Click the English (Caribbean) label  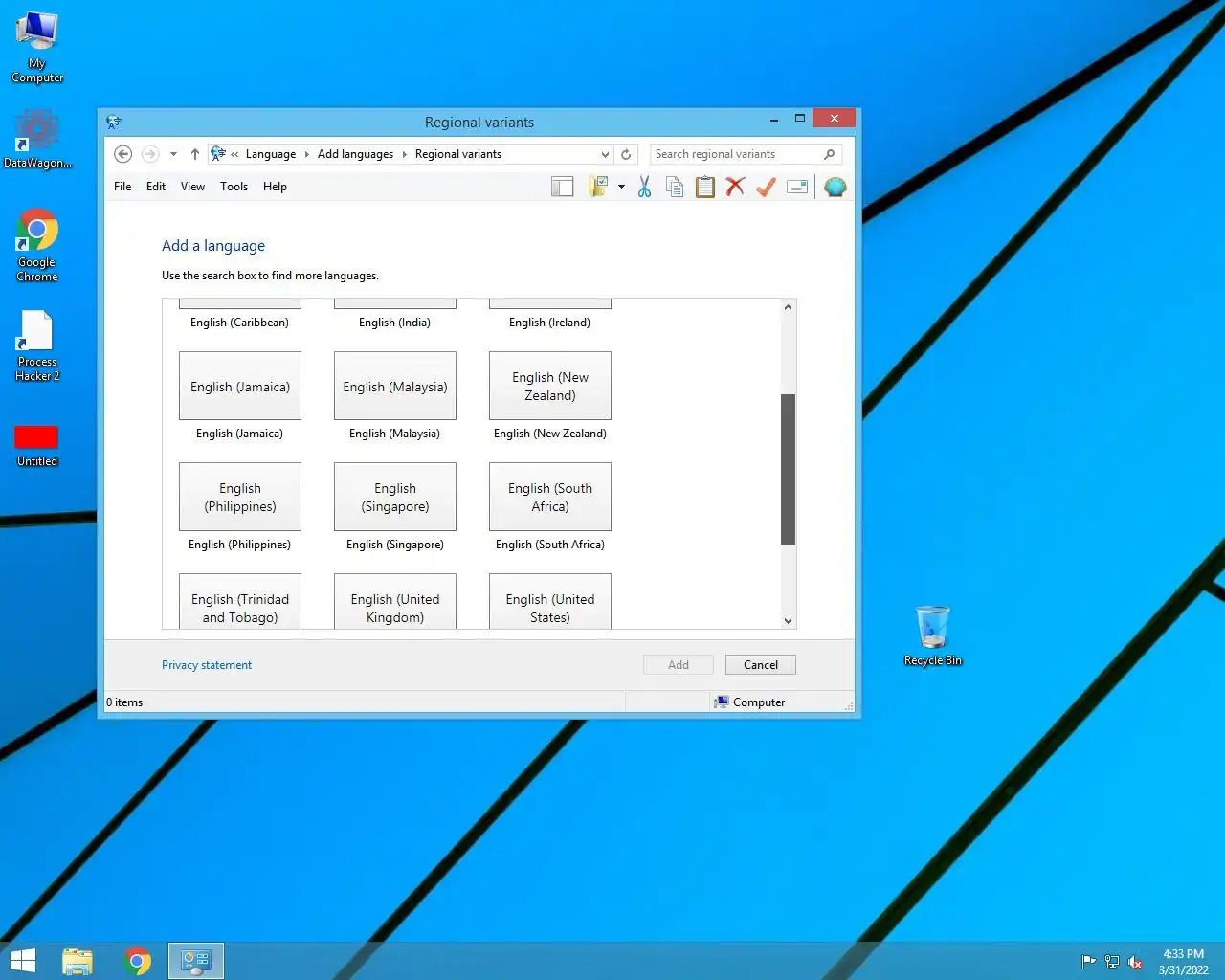click(x=239, y=323)
